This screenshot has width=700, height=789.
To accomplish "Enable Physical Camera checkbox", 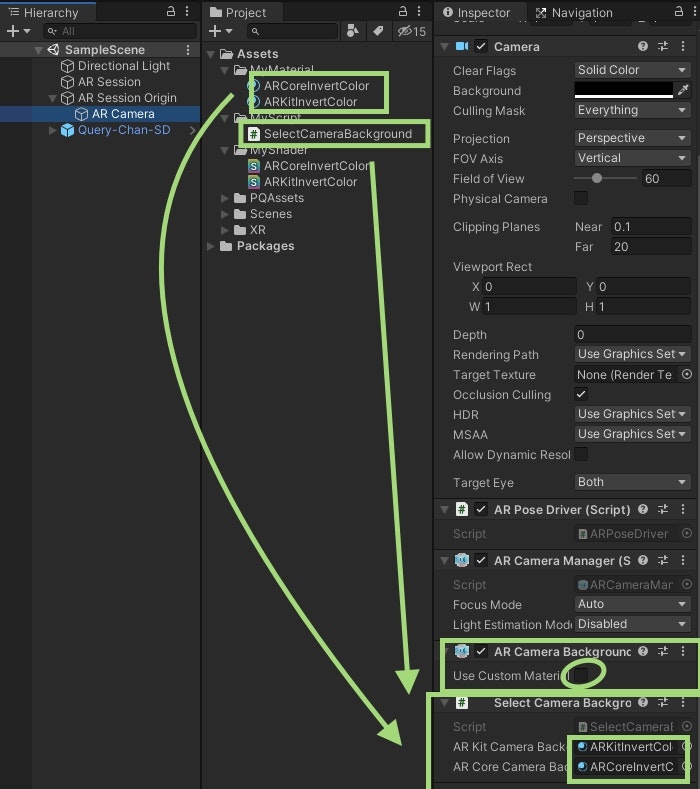I will [x=581, y=198].
